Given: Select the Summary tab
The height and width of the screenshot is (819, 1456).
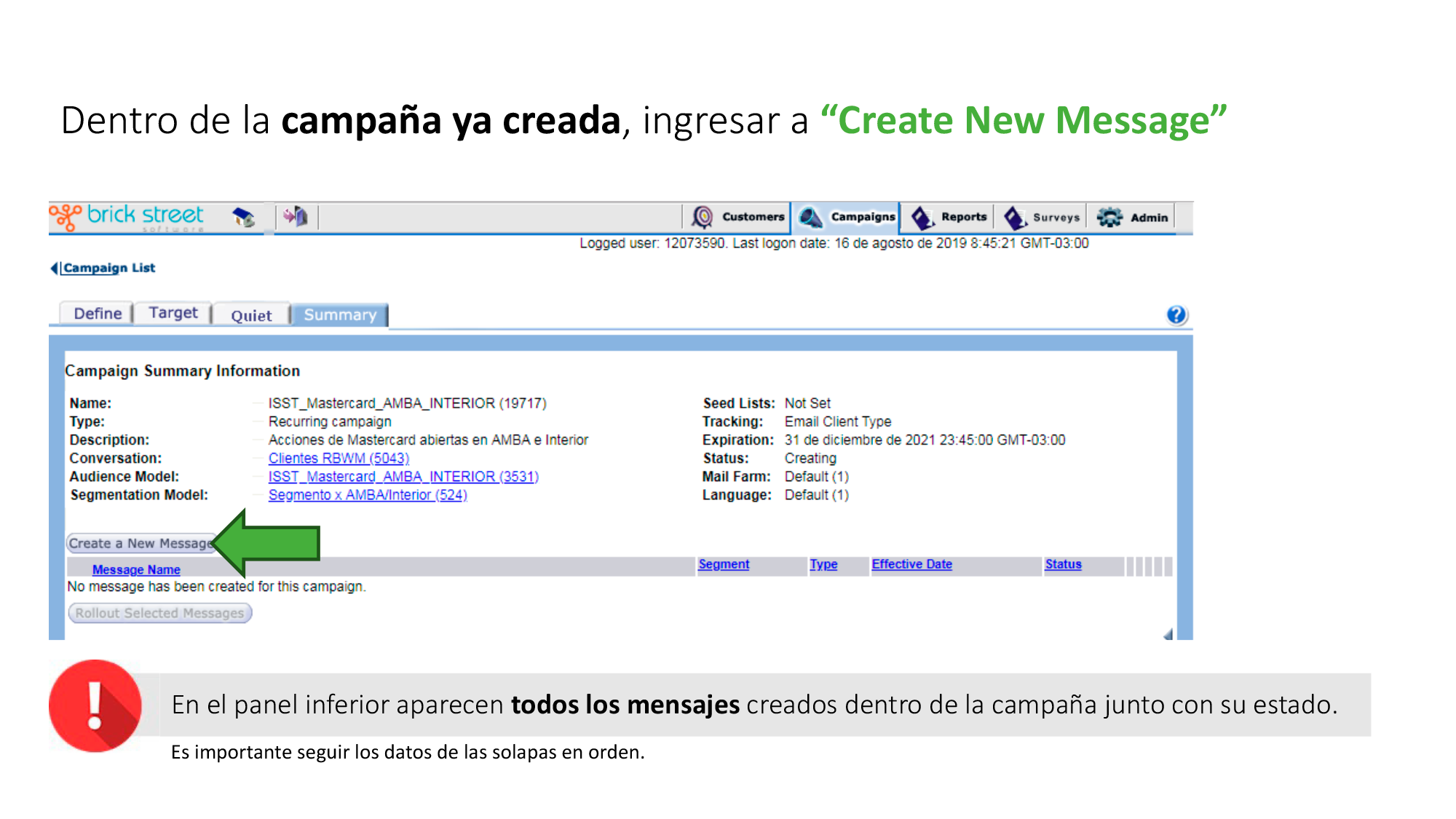Looking at the screenshot, I should click(340, 314).
